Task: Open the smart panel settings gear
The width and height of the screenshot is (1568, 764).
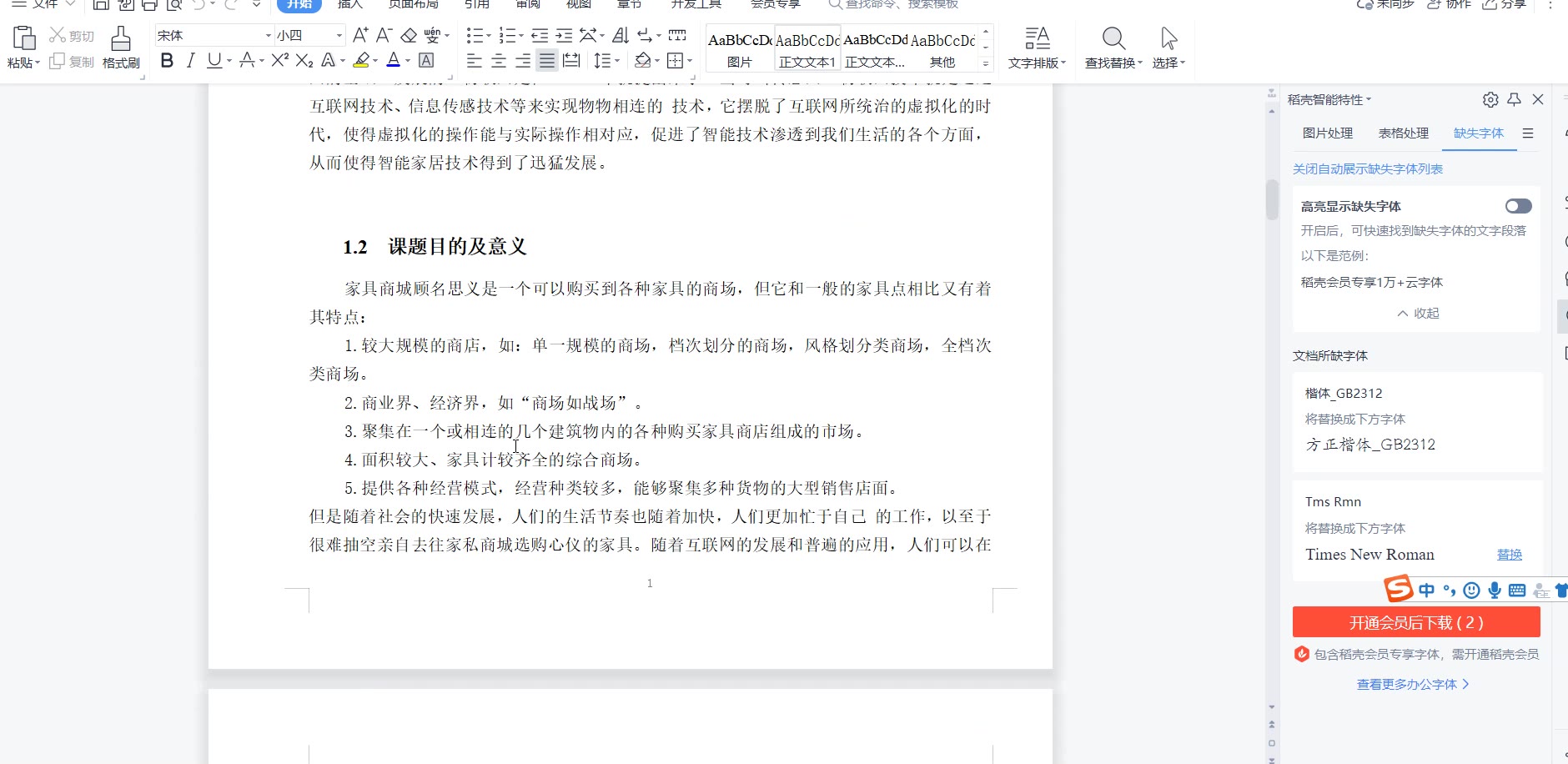Action: (1490, 100)
